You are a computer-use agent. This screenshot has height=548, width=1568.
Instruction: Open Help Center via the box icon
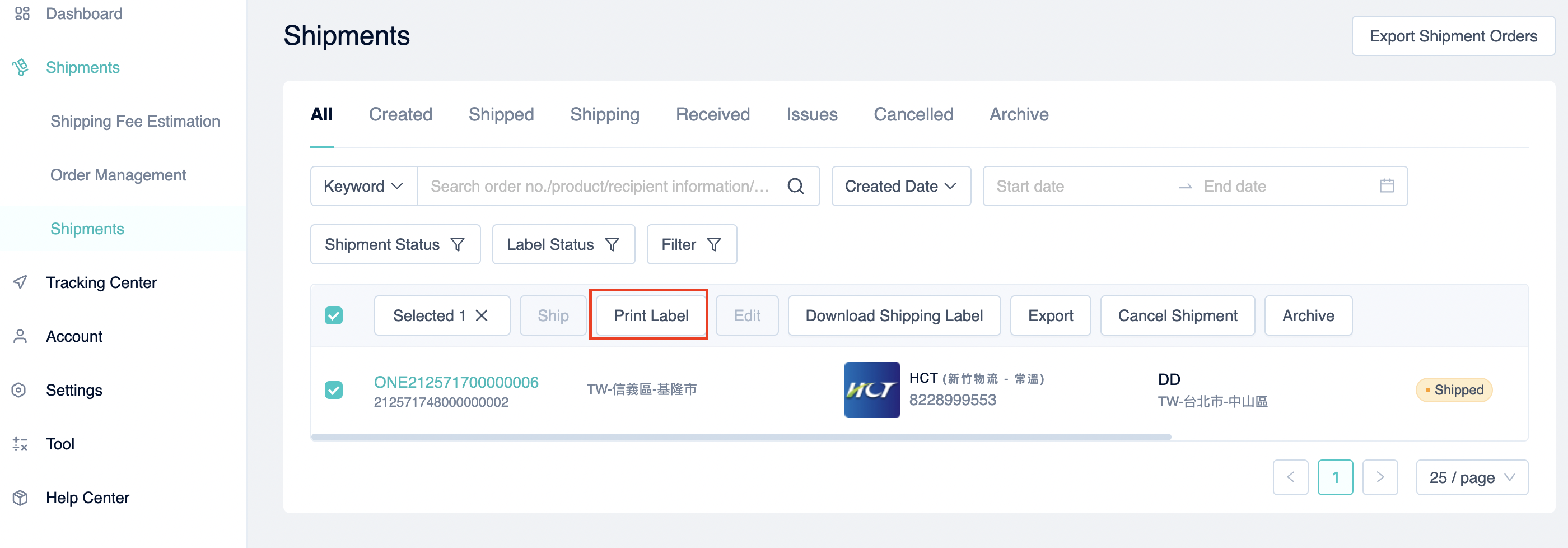(x=19, y=498)
